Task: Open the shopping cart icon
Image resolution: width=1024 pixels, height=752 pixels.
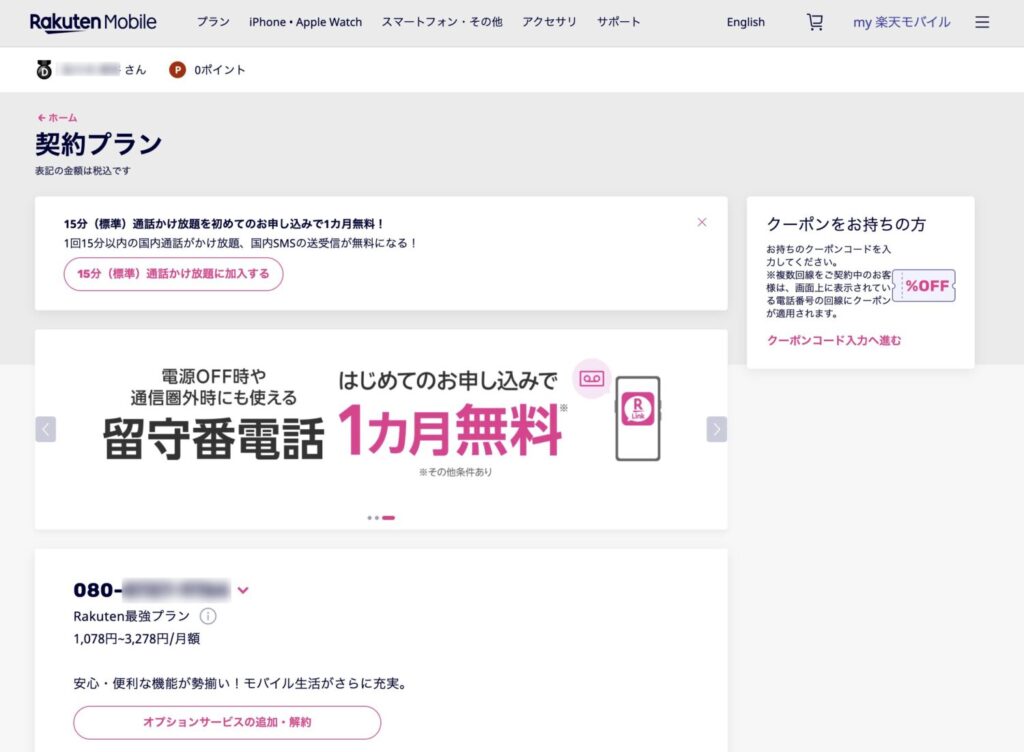Action: (815, 22)
